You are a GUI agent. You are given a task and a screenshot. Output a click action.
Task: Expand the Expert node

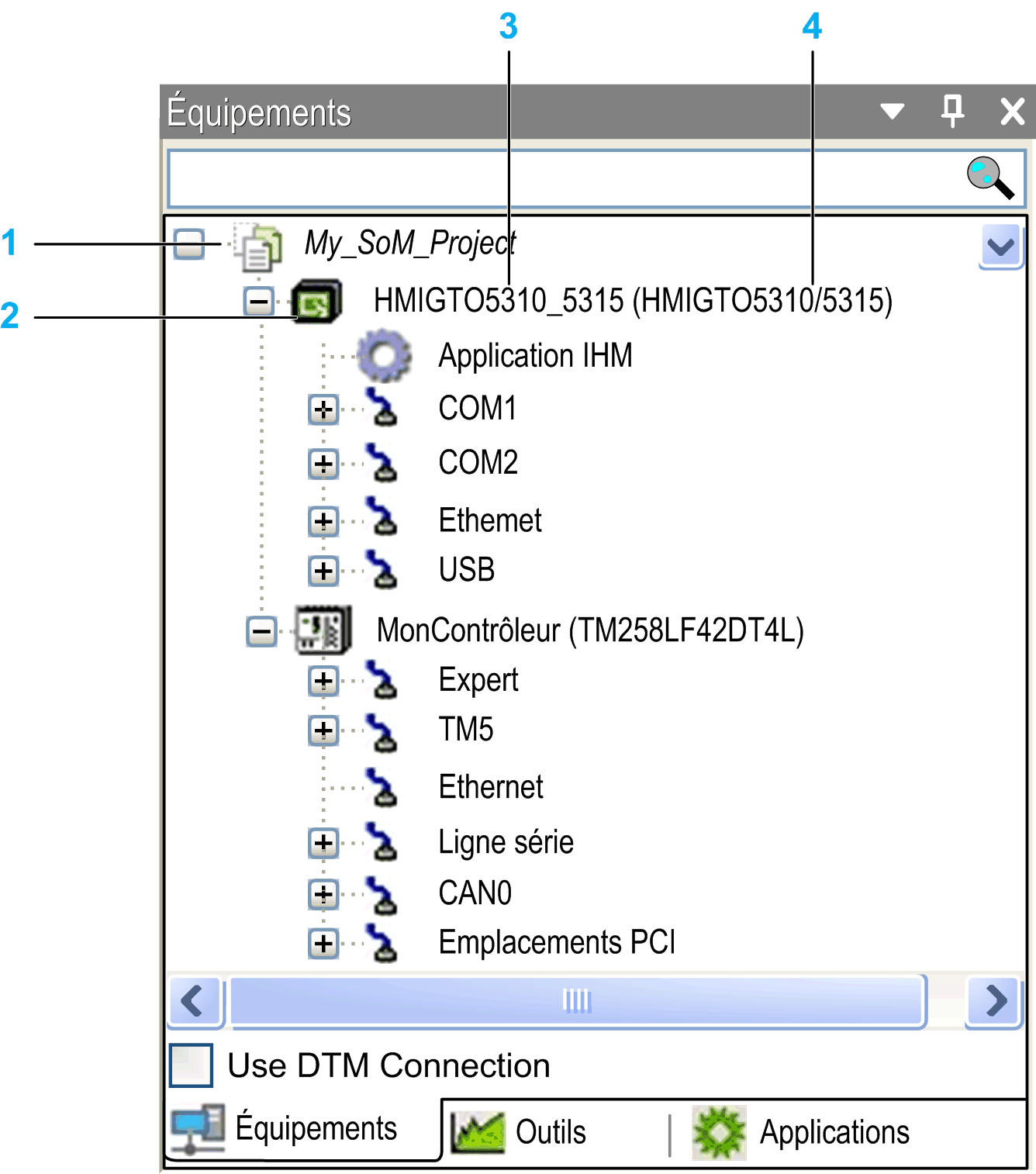click(323, 681)
